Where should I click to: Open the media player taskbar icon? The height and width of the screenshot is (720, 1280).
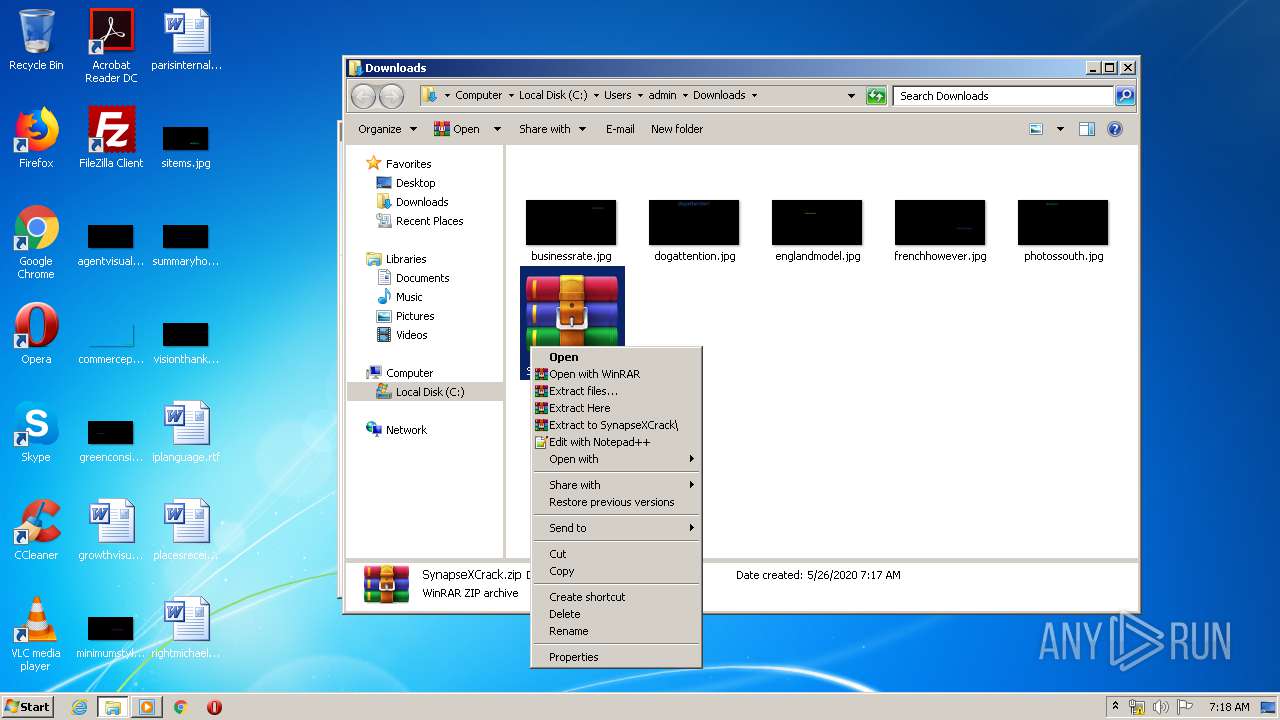click(146, 707)
